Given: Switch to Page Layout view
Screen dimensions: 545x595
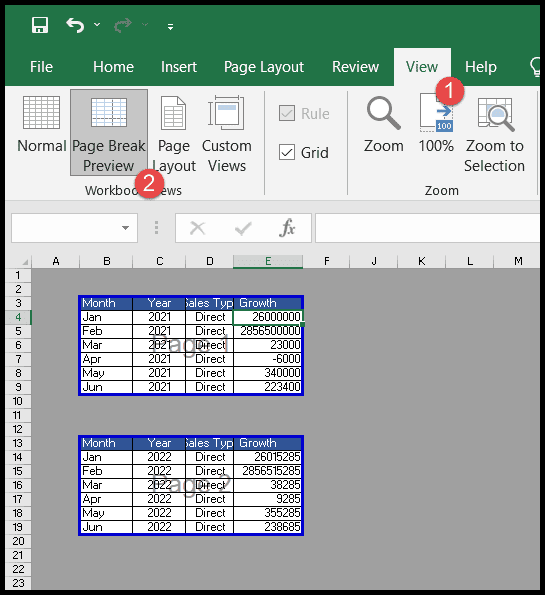Looking at the screenshot, I should 174,132.
